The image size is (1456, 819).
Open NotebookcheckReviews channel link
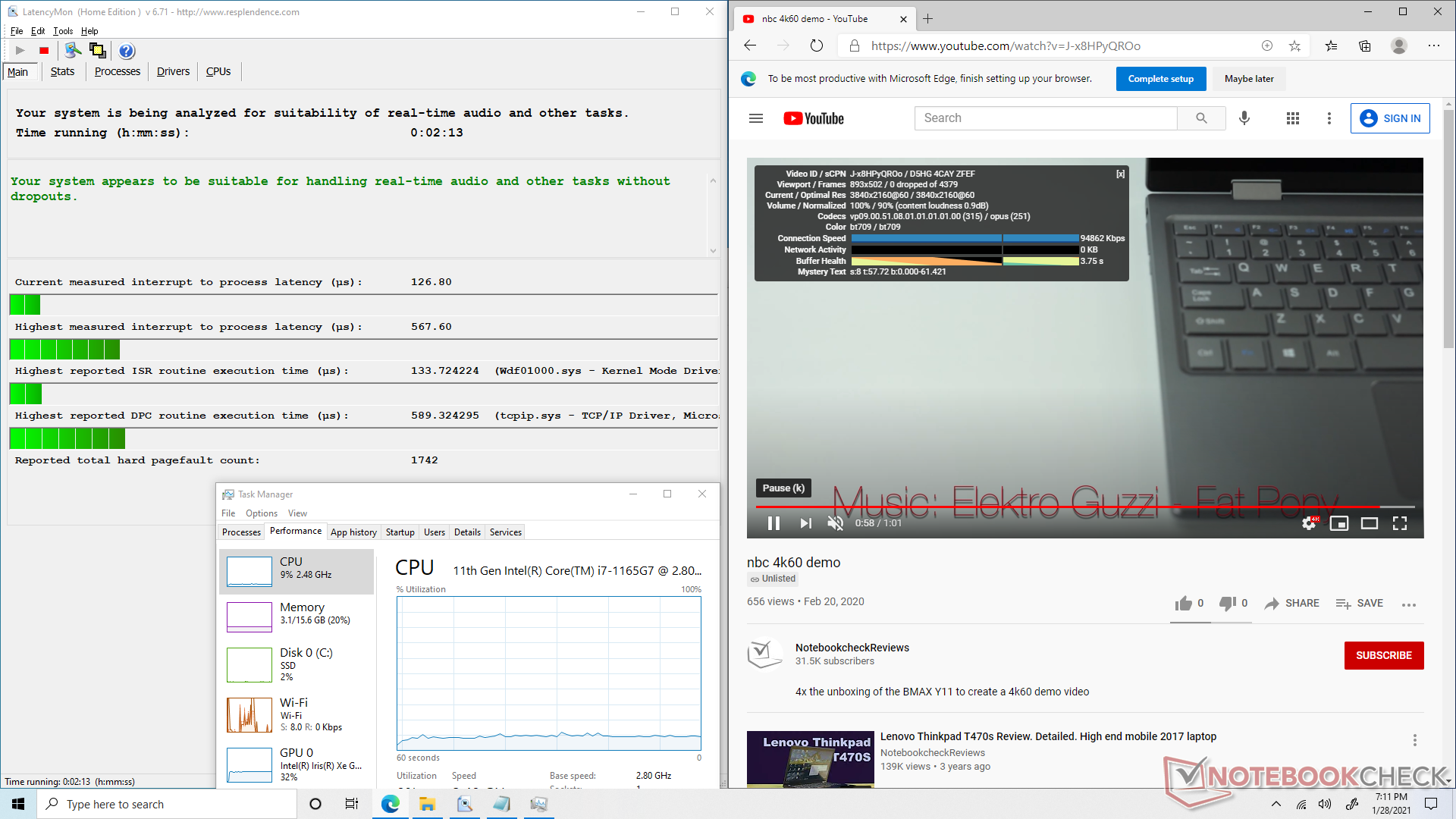click(852, 648)
